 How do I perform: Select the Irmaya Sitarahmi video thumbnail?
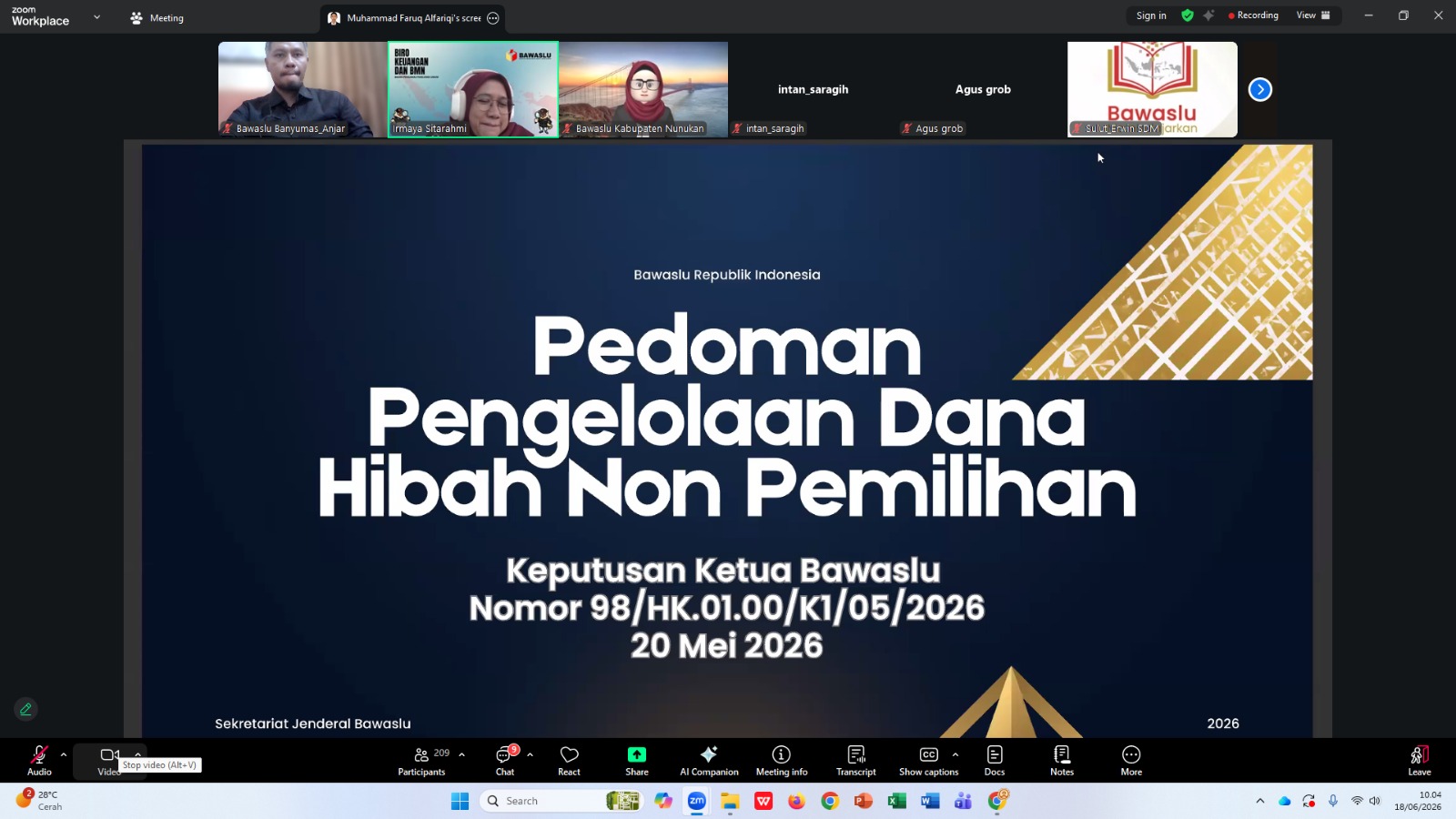point(473,89)
